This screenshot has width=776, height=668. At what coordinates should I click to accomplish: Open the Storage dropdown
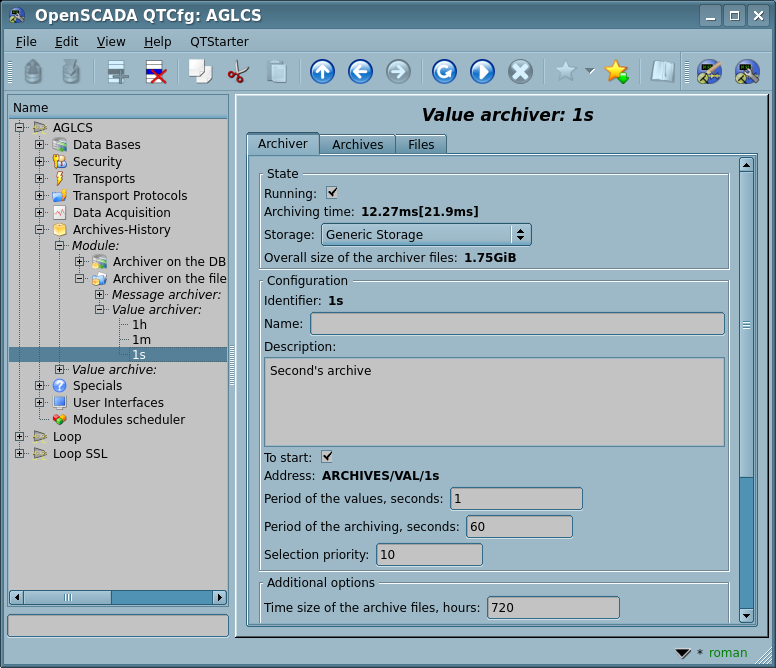point(426,235)
